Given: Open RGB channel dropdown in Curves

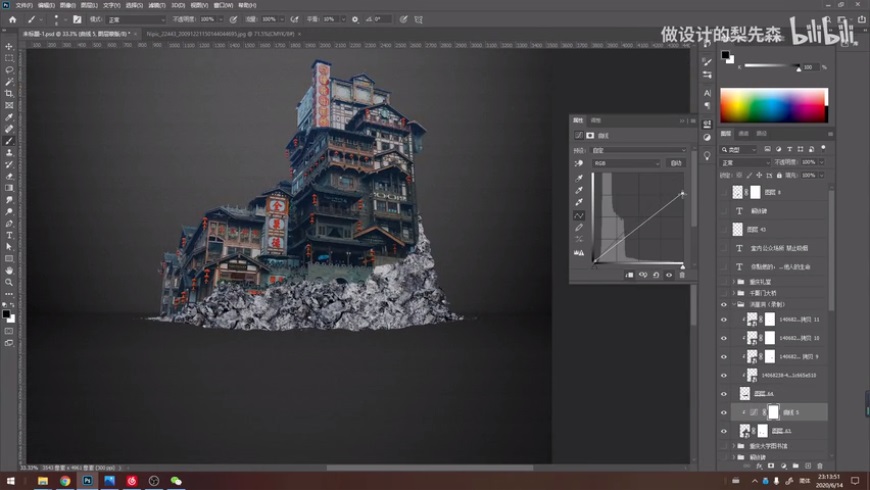Looking at the screenshot, I should pos(626,163).
